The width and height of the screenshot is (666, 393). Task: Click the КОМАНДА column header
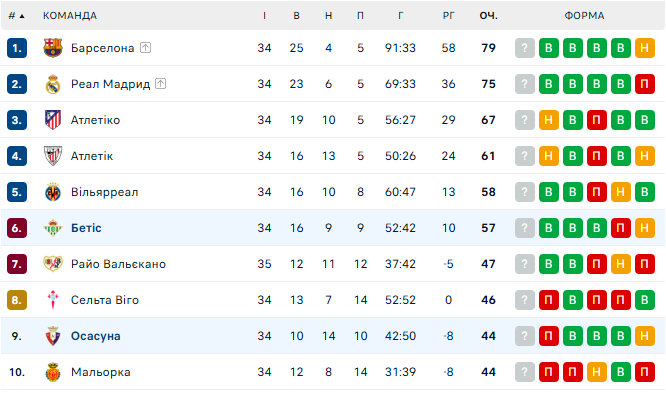[x=70, y=16]
